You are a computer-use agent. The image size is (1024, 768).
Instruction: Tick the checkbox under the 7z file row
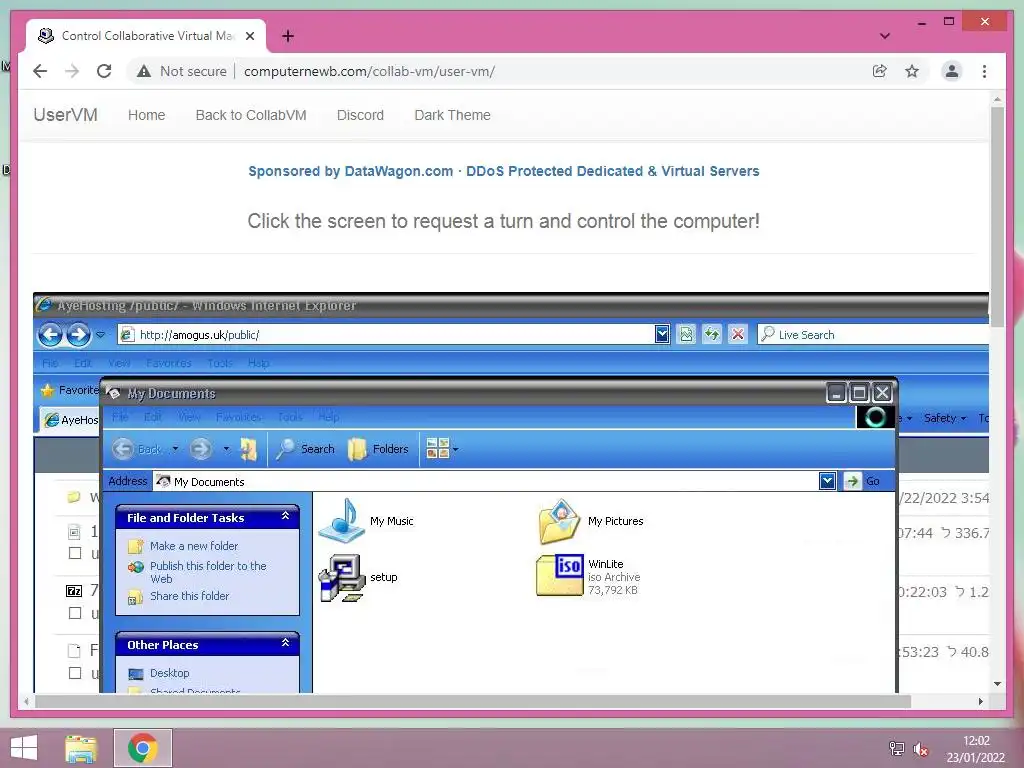pyautogui.click(x=75, y=613)
